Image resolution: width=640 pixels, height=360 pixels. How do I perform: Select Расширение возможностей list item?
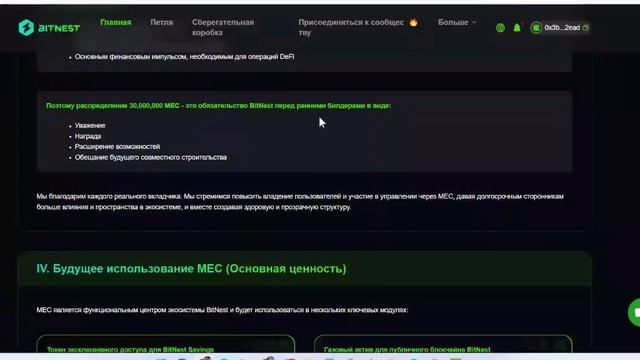coord(117,147)
